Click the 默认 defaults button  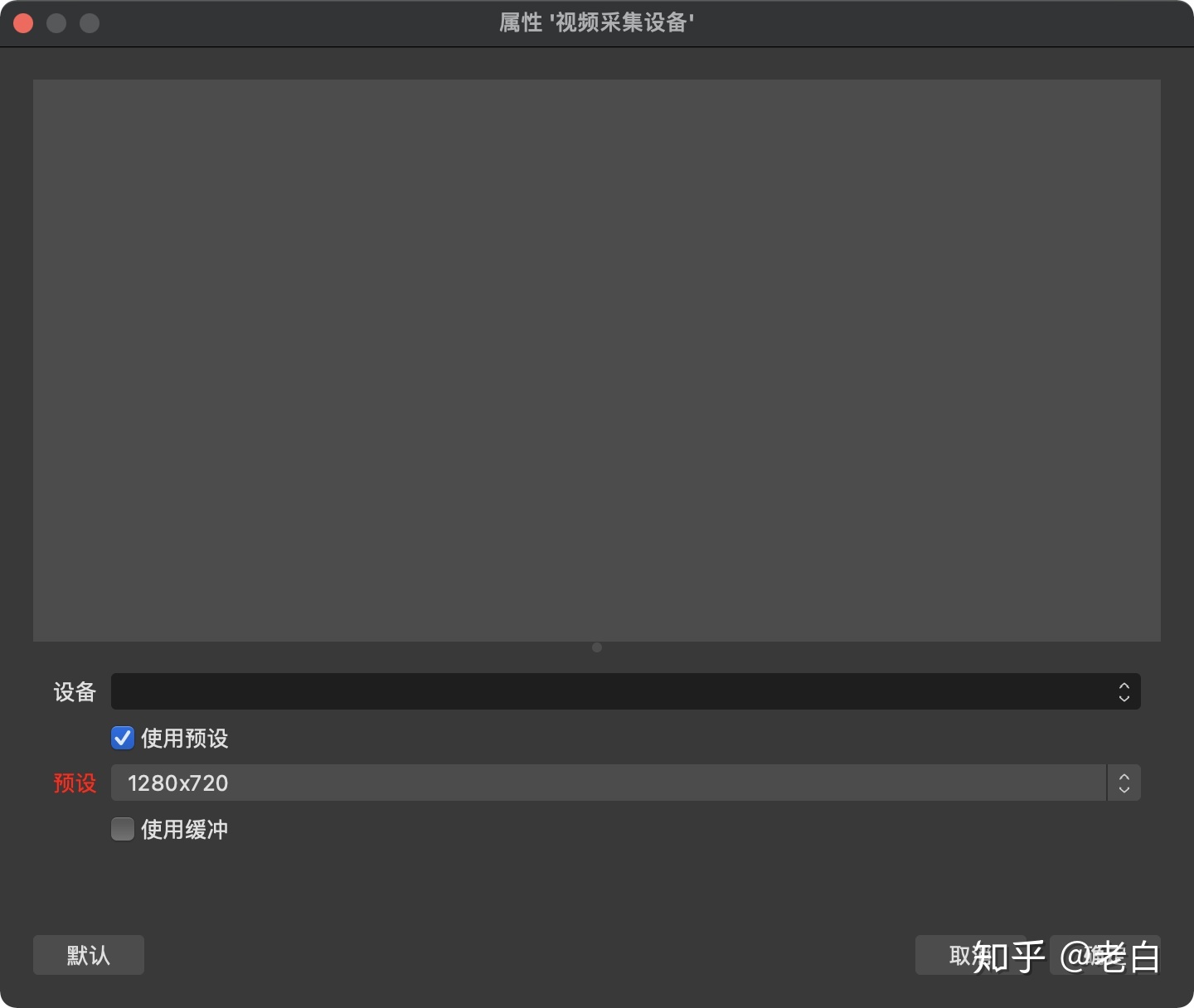coord(89,955)
